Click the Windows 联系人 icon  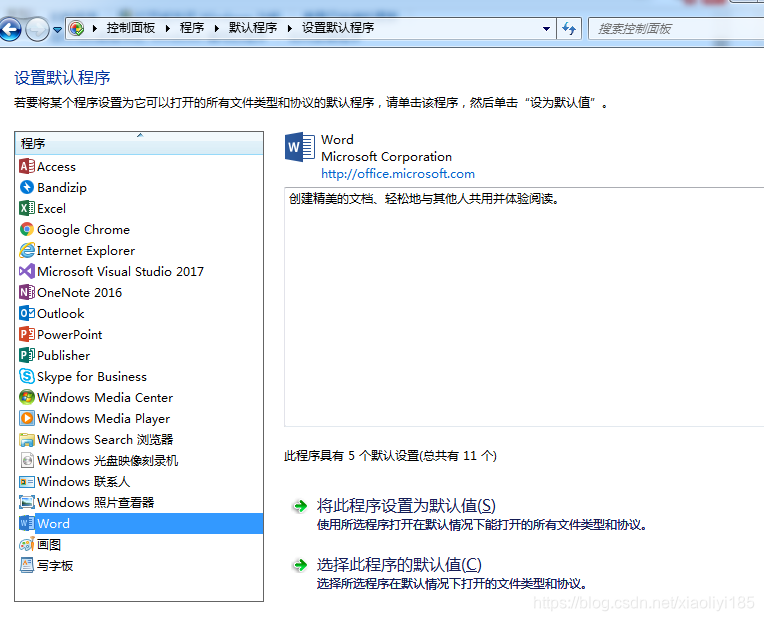click(x=27, y=482)
